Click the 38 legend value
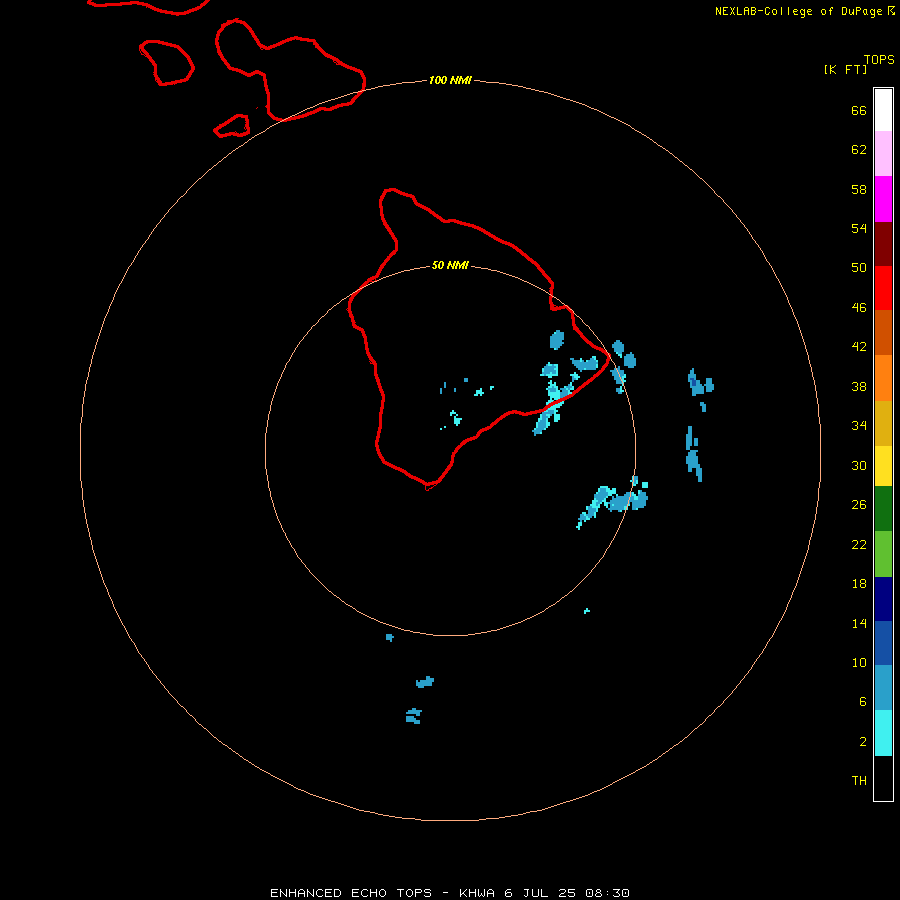The image size is (900, 900). click(x=859, y=386)
